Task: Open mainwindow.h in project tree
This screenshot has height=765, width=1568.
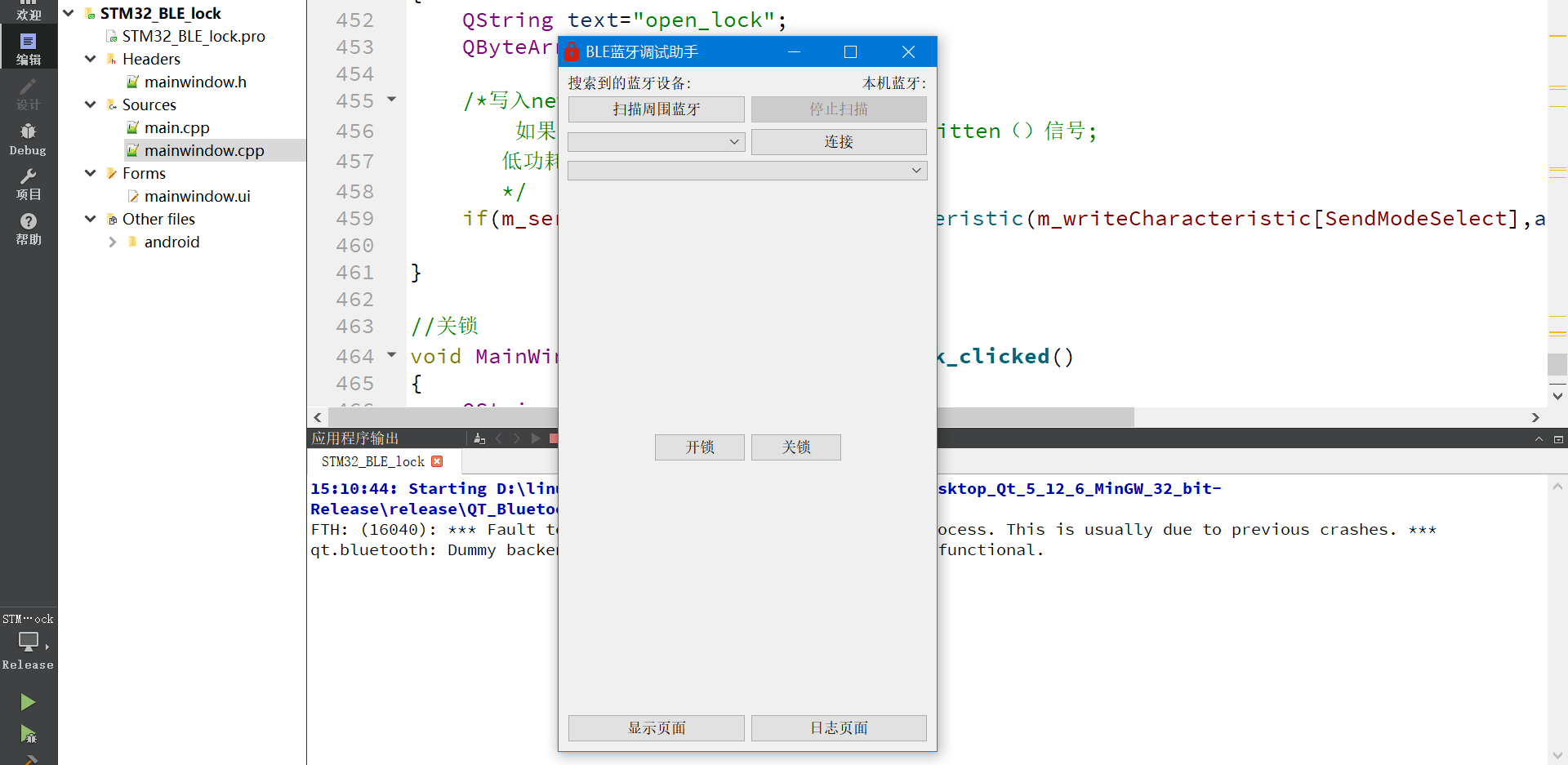Action: click(x=195, y=82)
